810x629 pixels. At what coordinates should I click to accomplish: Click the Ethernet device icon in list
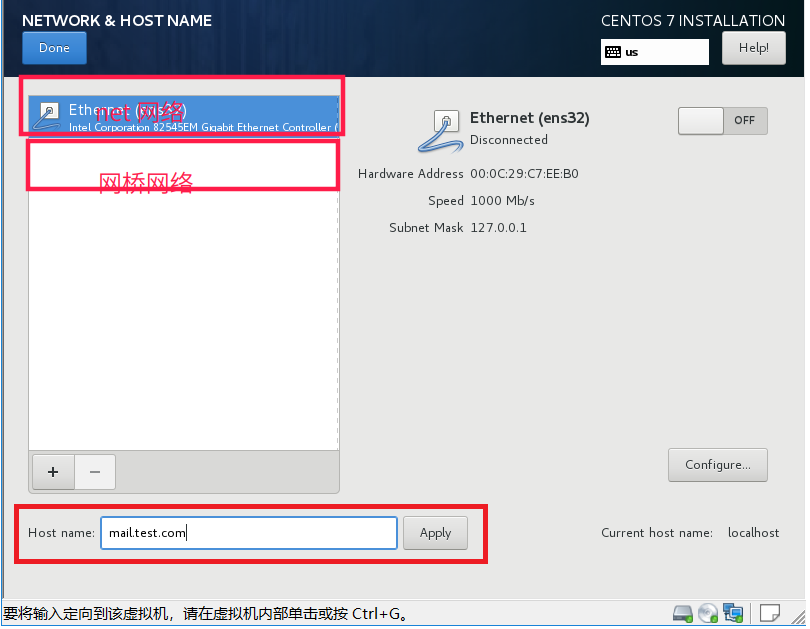coord(47,116)
